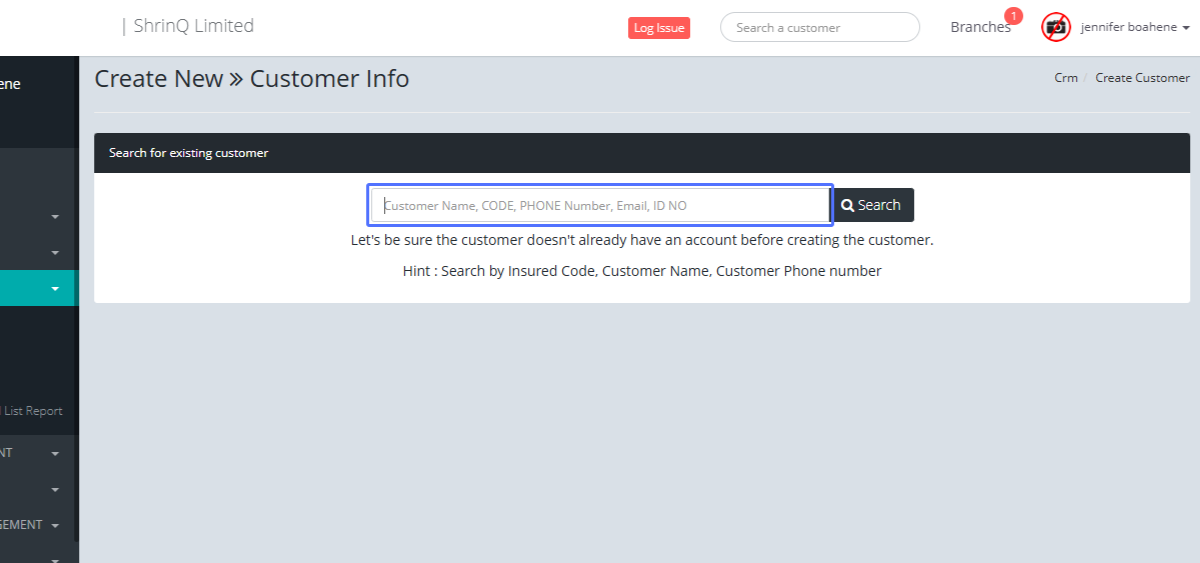
Task: Expand the arrow directly above teal sidebar item
Action: [55, 252]
